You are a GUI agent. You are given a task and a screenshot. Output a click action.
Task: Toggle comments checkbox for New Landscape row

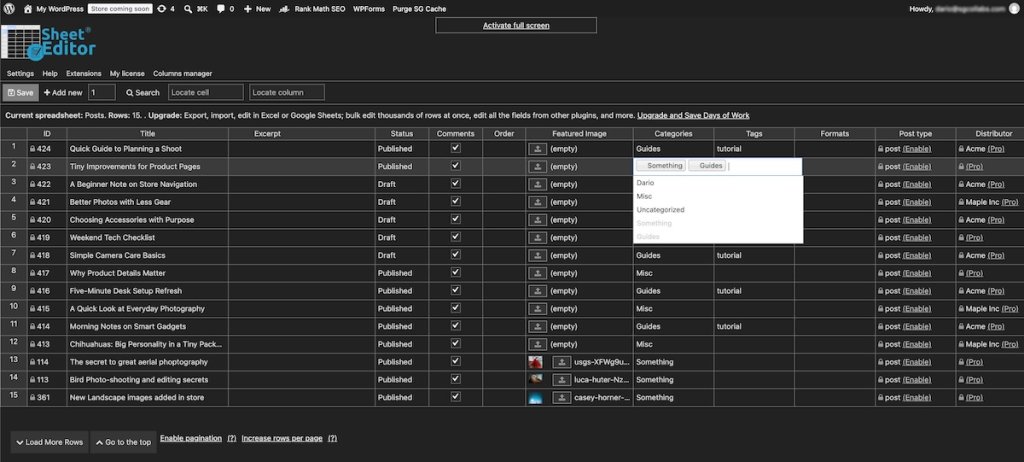(456, 397)
